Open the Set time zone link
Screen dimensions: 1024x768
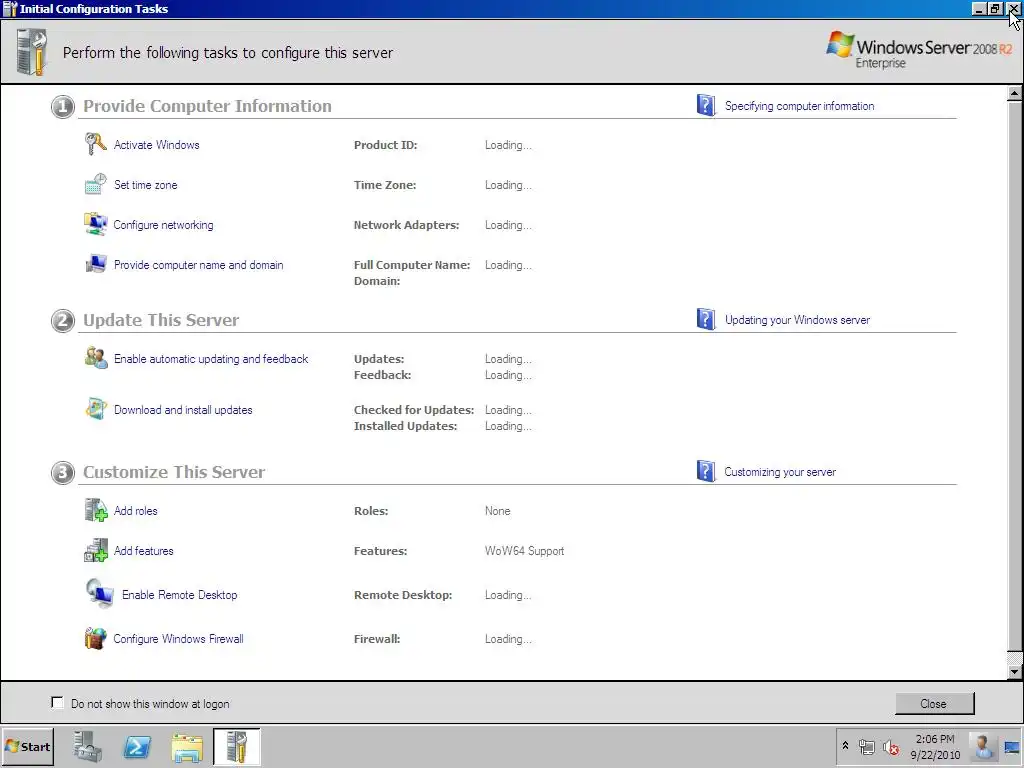pyautogui.click(x=146, y=184)
